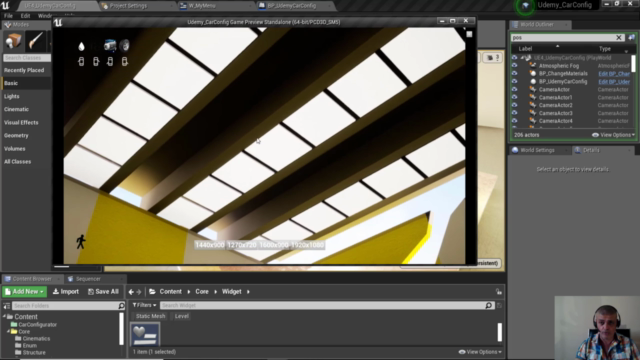Viewport: 640px width, 360px height.
Task: Select the Place mode icon in Modes panel
Action: pyautogui.click(x=13, y=41)
